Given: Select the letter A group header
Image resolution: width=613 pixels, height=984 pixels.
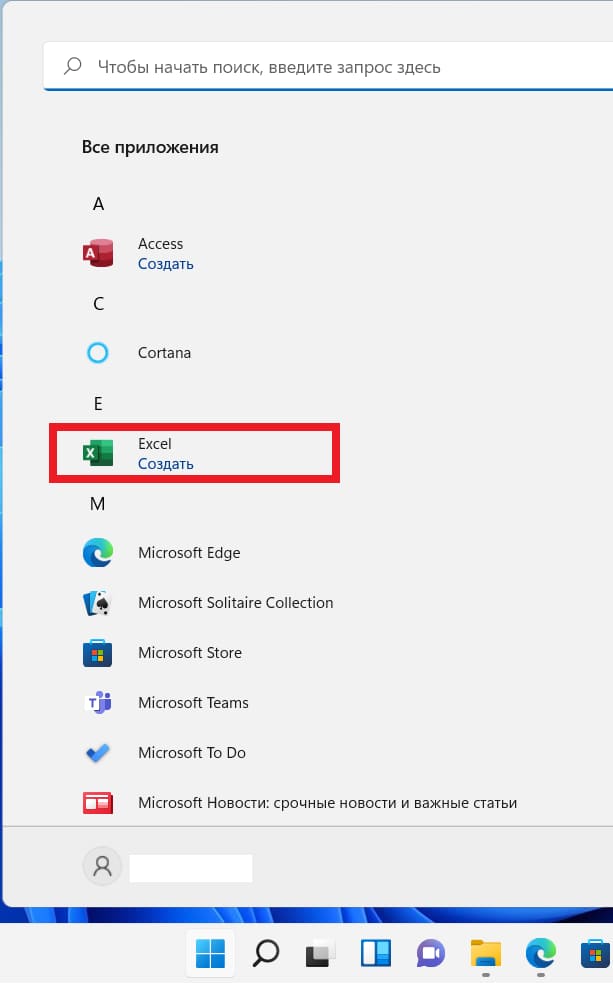Looking at the screenshot, I should [98, 204].
